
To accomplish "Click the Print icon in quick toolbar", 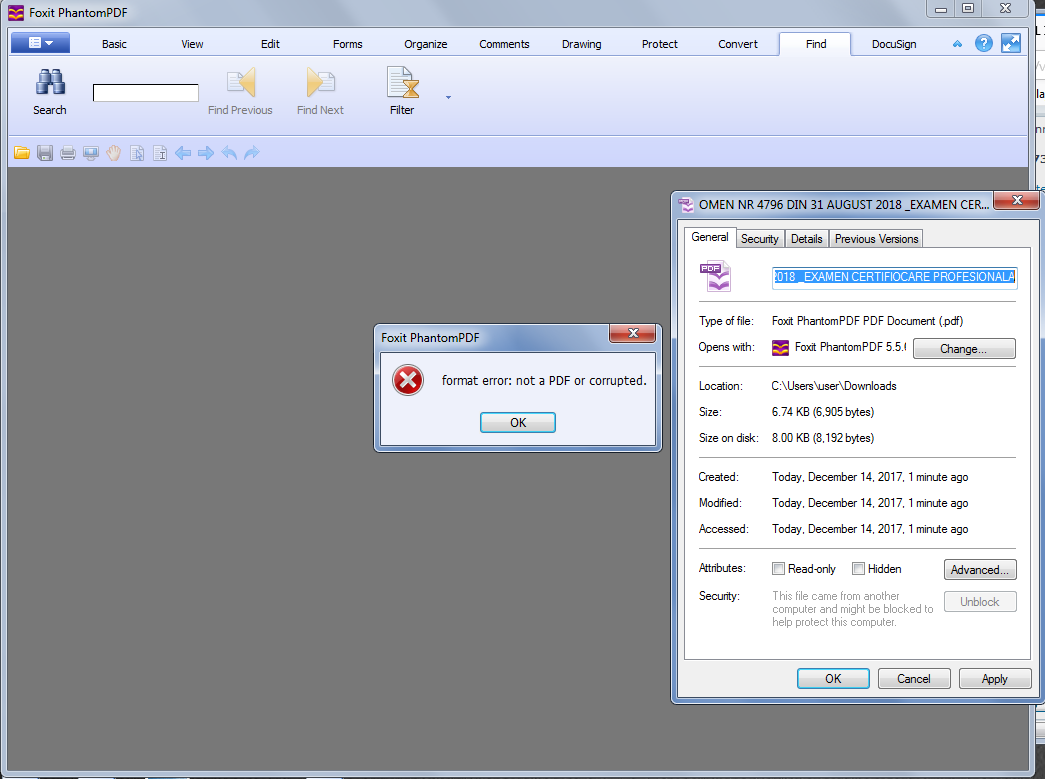I will (68, 153).
